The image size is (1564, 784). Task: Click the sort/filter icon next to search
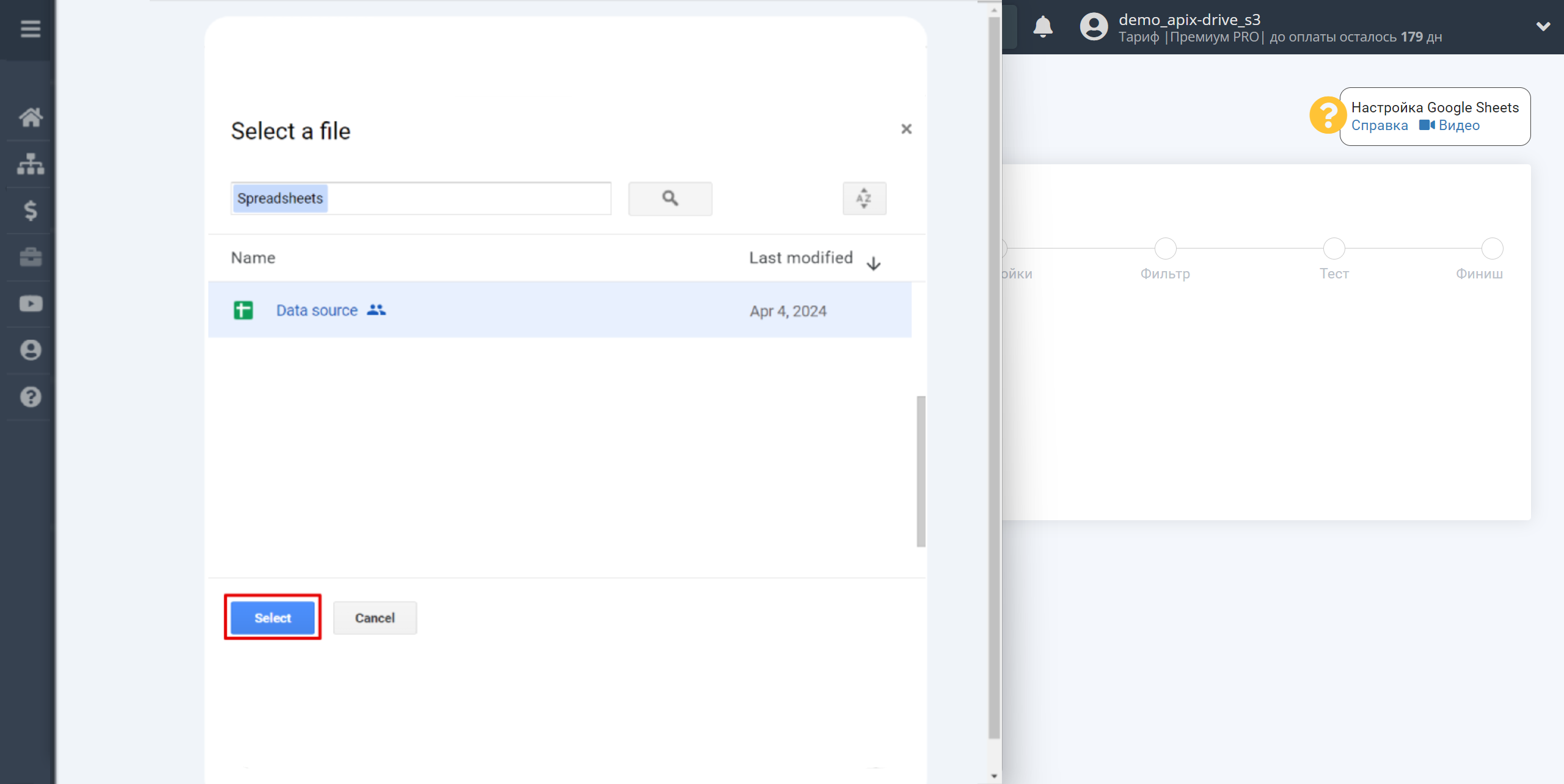[x=864, y=198]
